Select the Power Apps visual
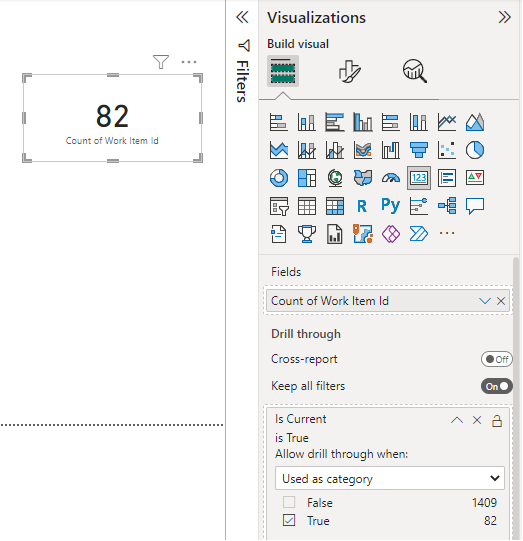 tap(391, 234)
